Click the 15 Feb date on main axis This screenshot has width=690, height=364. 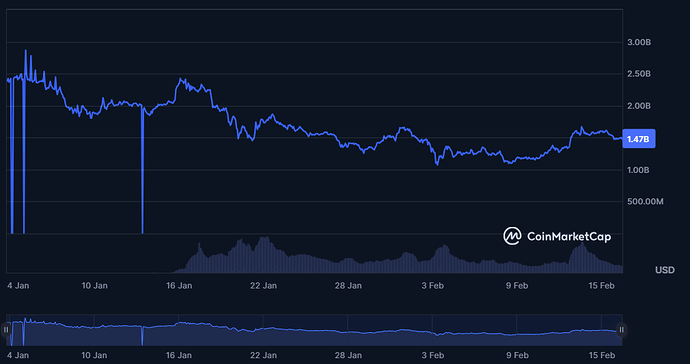(602, 286)
